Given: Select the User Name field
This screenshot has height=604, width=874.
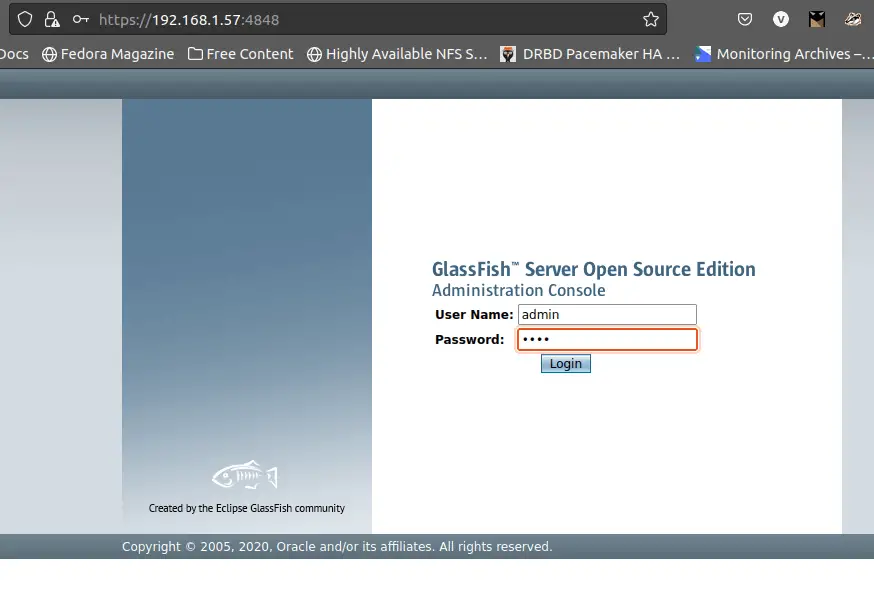Looking at the screenshot, I should pos(607,314).
